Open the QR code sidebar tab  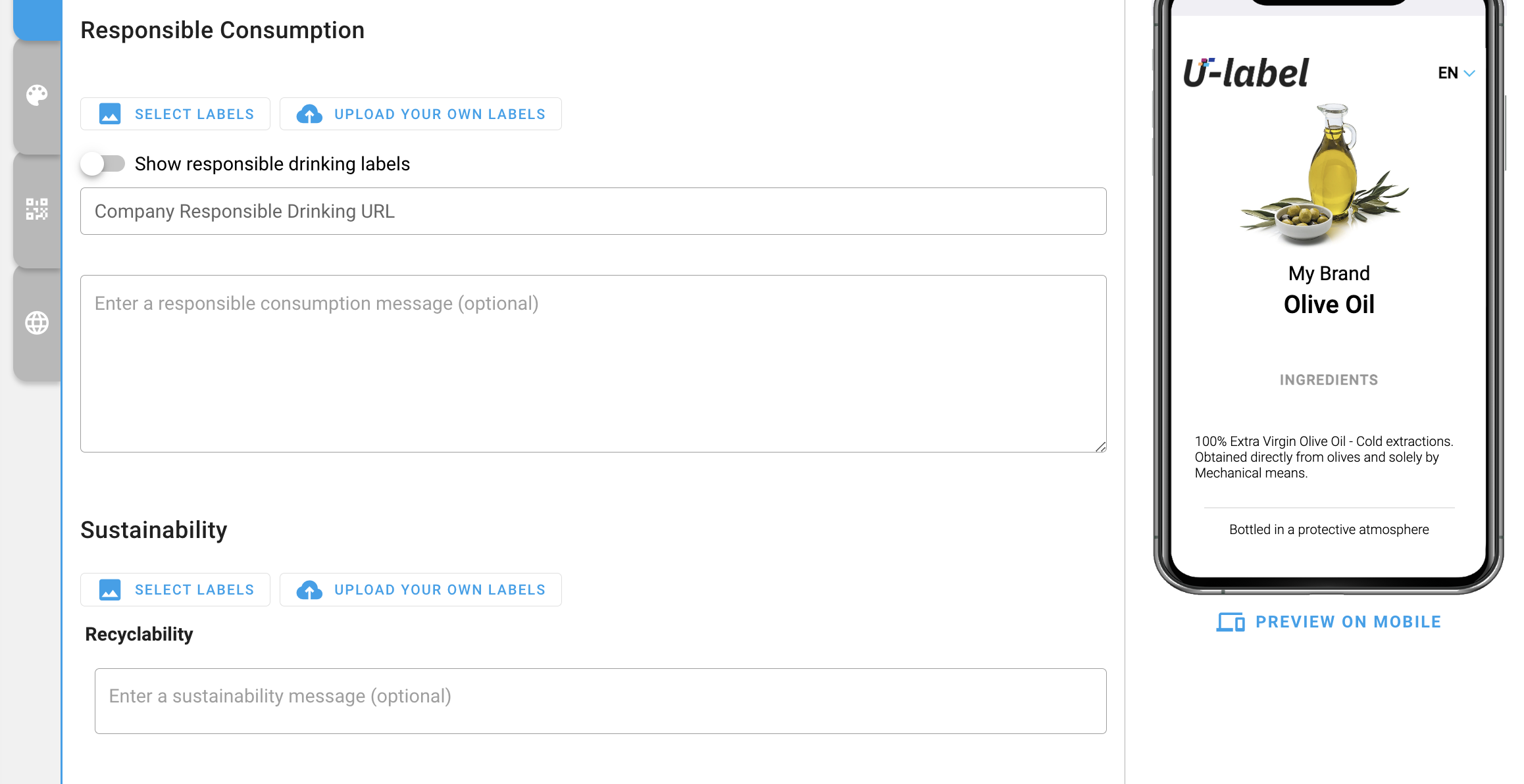37,209
